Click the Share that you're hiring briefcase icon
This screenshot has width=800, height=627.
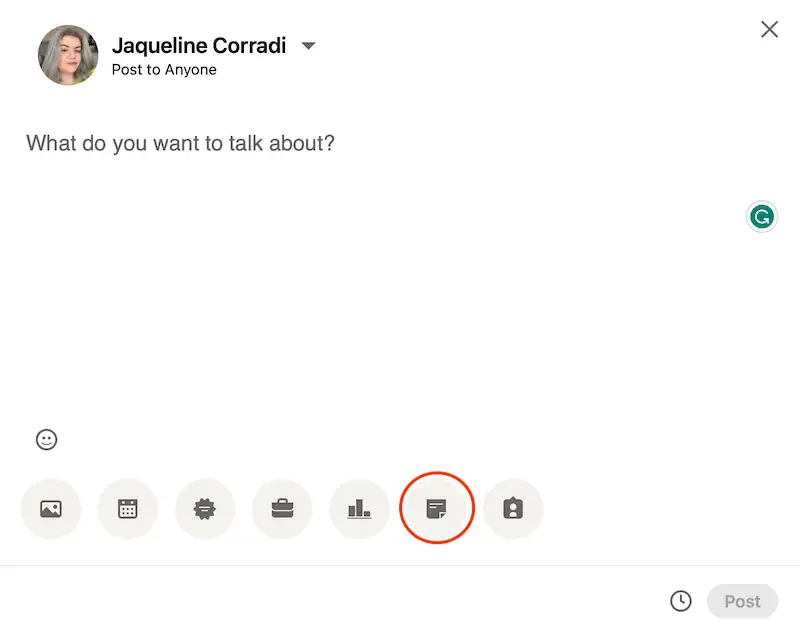point(282,509)
